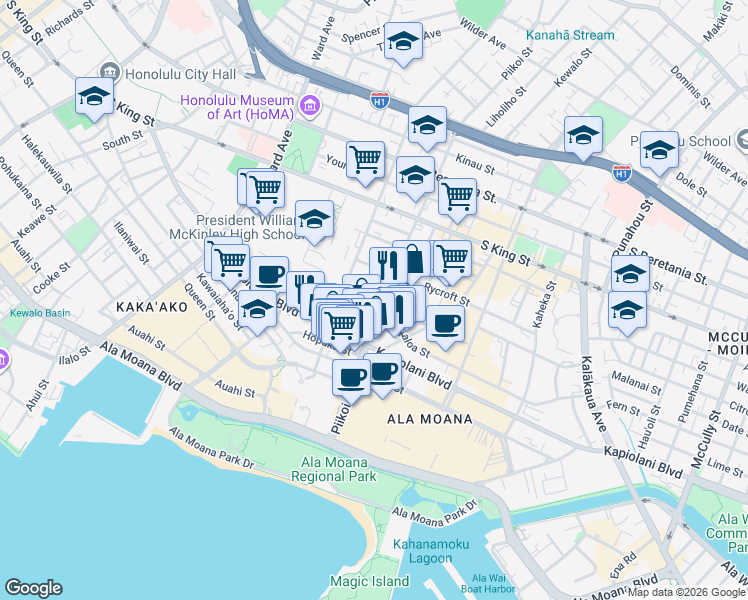Select the coffee cup marker below McKinley High School
Image resolution: width=748 pixels, height=600 pixels.
270,274
